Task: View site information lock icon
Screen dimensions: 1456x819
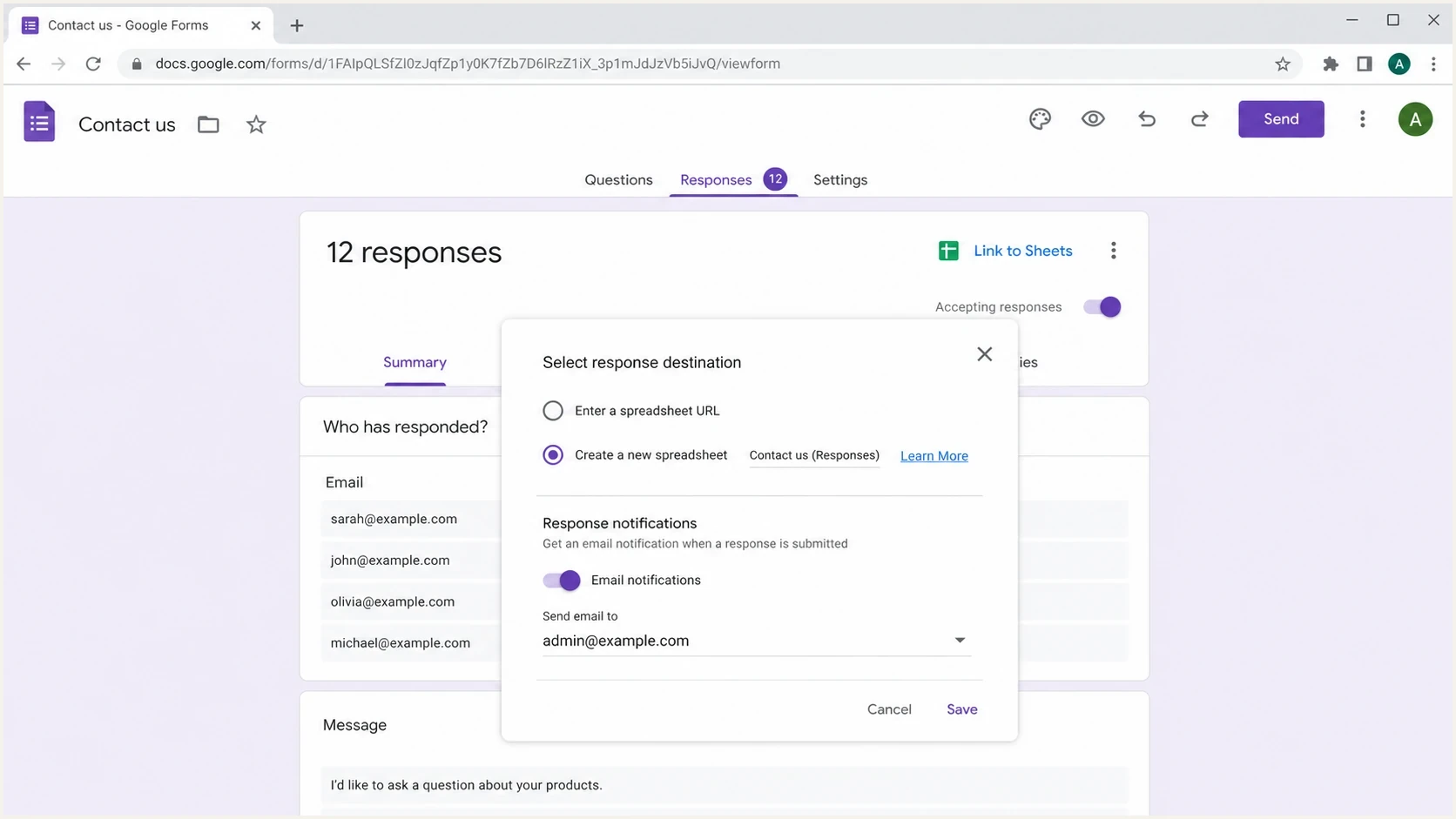Action: coord(136,64)
